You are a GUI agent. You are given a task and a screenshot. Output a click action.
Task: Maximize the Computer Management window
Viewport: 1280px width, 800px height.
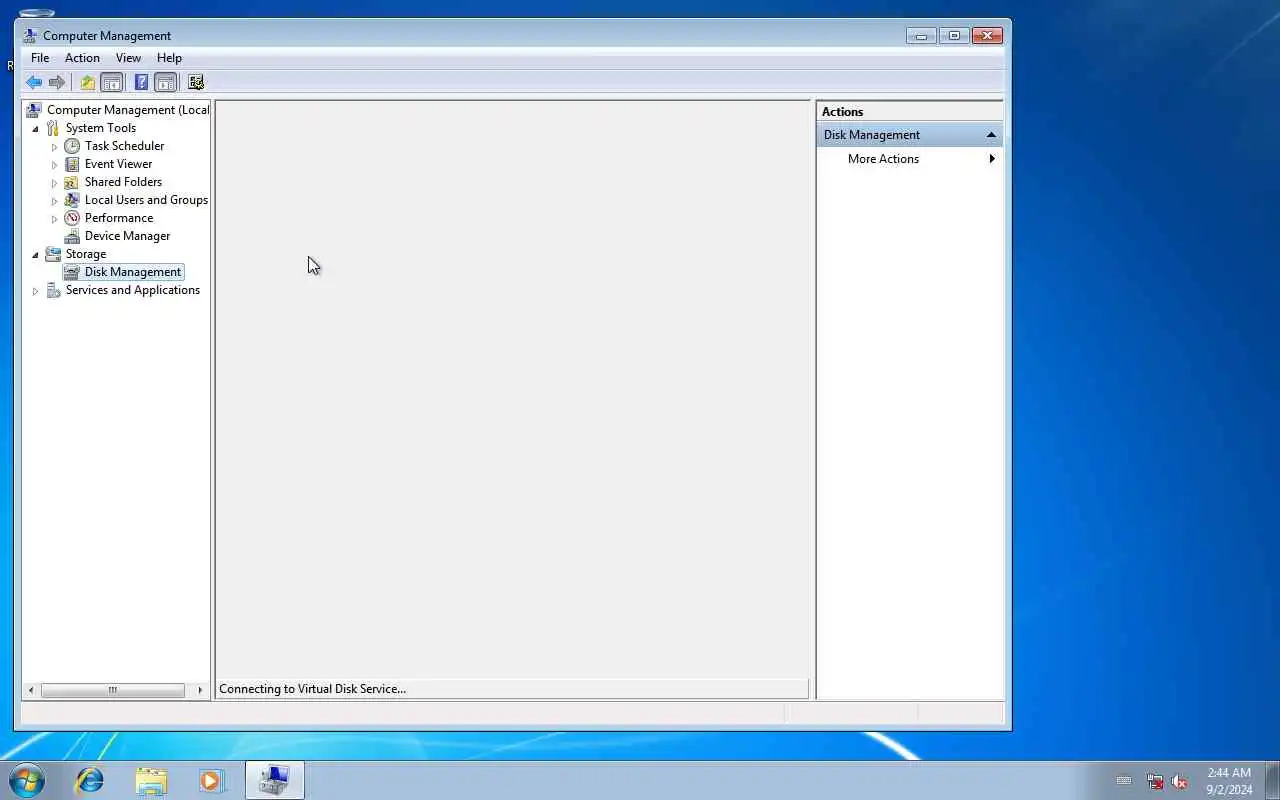pyautogui.click(x=954, y=36)
